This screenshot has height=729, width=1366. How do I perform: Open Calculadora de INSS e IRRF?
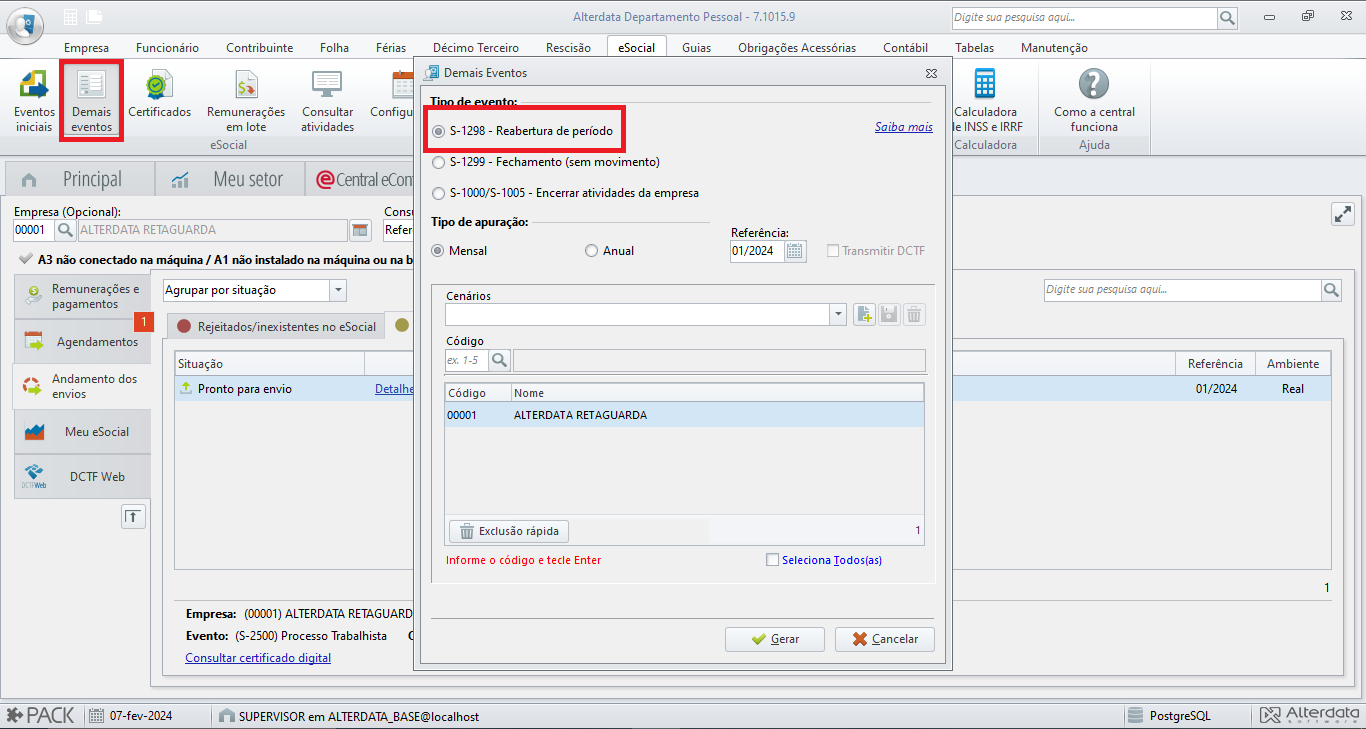pos(986,101)
